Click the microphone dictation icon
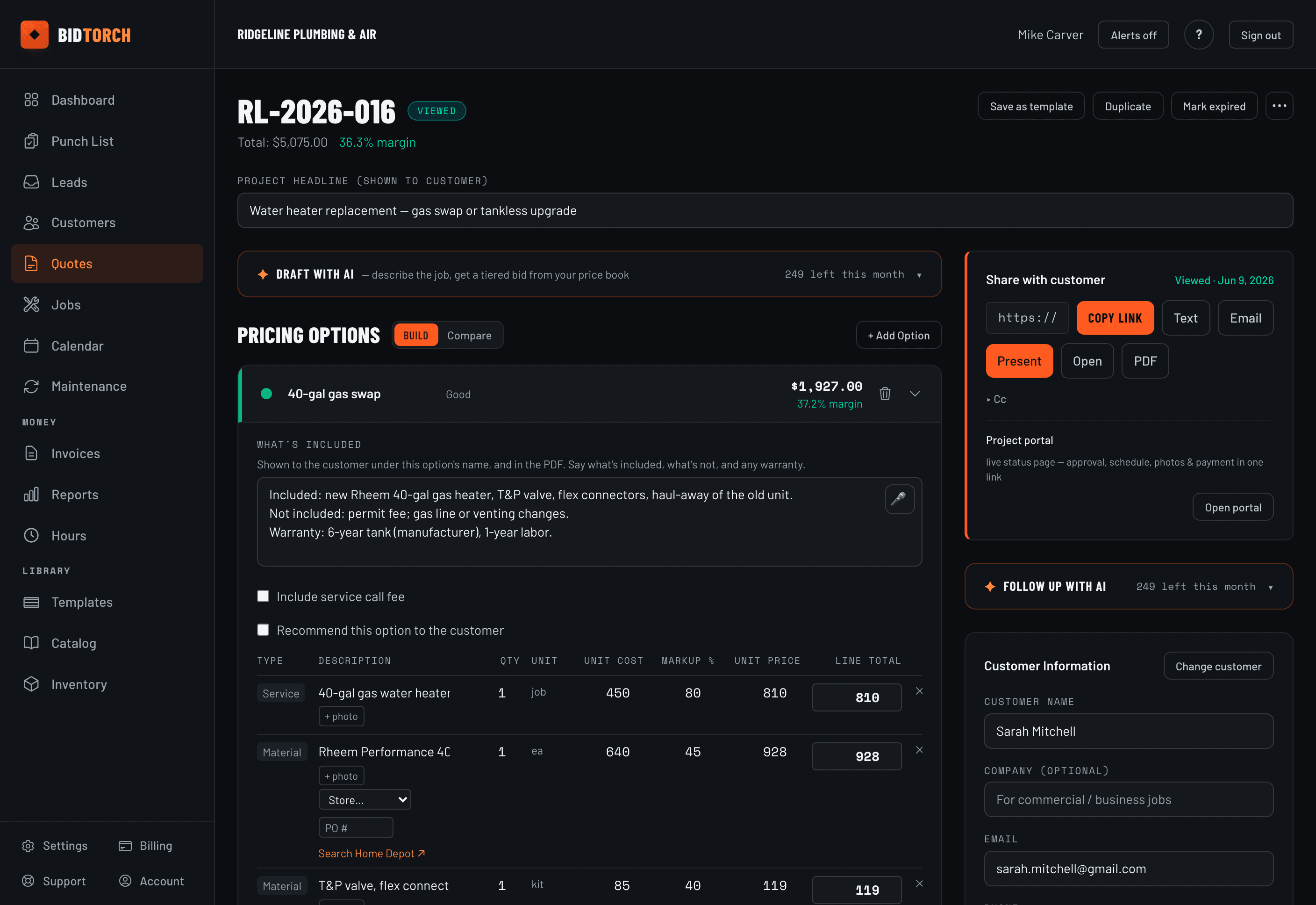Viewport: 1316px width, 905px height. click(x=899, y=499)
